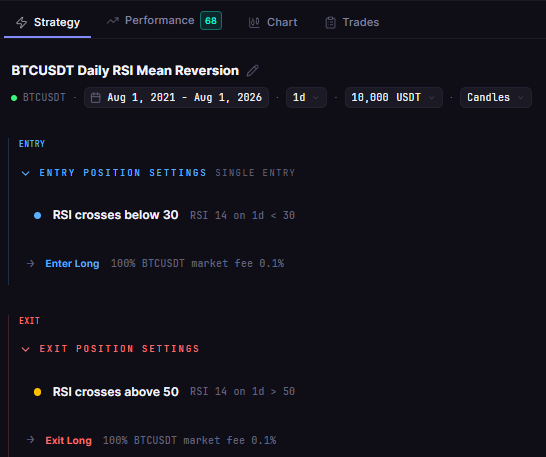Viewport: 546px width, 457px height.
Task: Open the Aug 1, 2021 - Aug 1, 2026 date picker
Action: [177, 98]
